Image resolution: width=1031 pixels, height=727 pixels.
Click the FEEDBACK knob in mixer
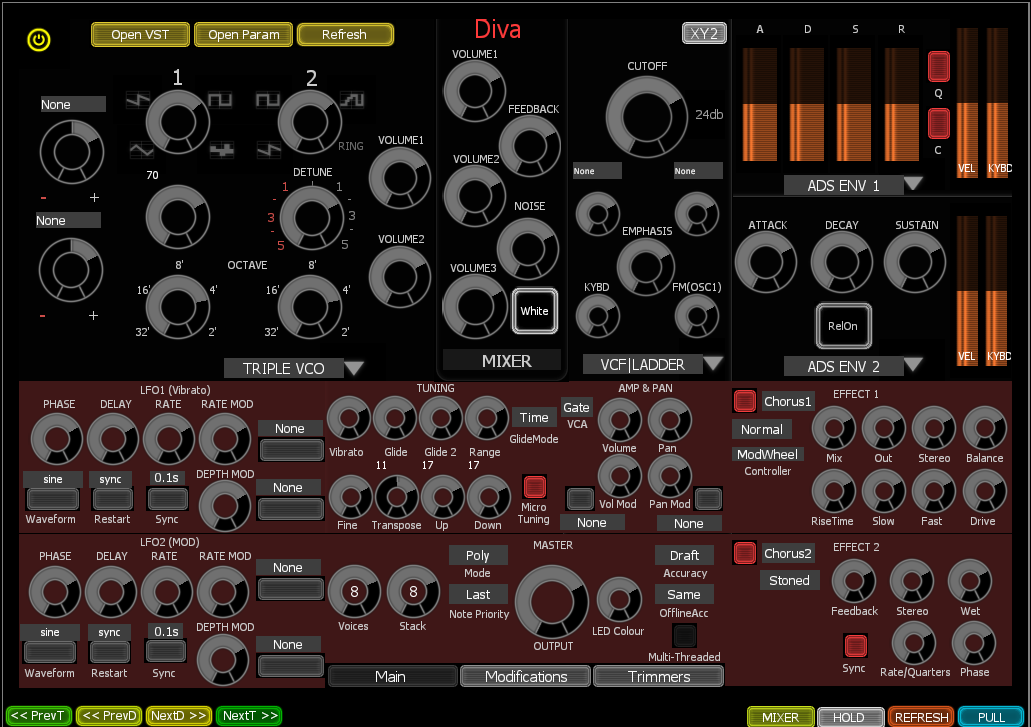529,147
